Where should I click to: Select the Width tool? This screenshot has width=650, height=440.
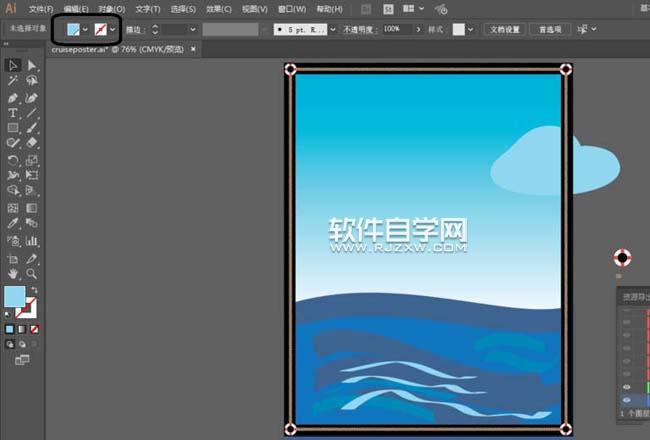[x=12, y=175]
